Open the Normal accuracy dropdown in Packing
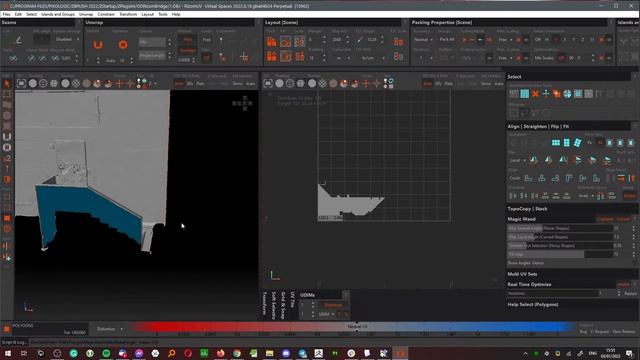 point(423,40)
